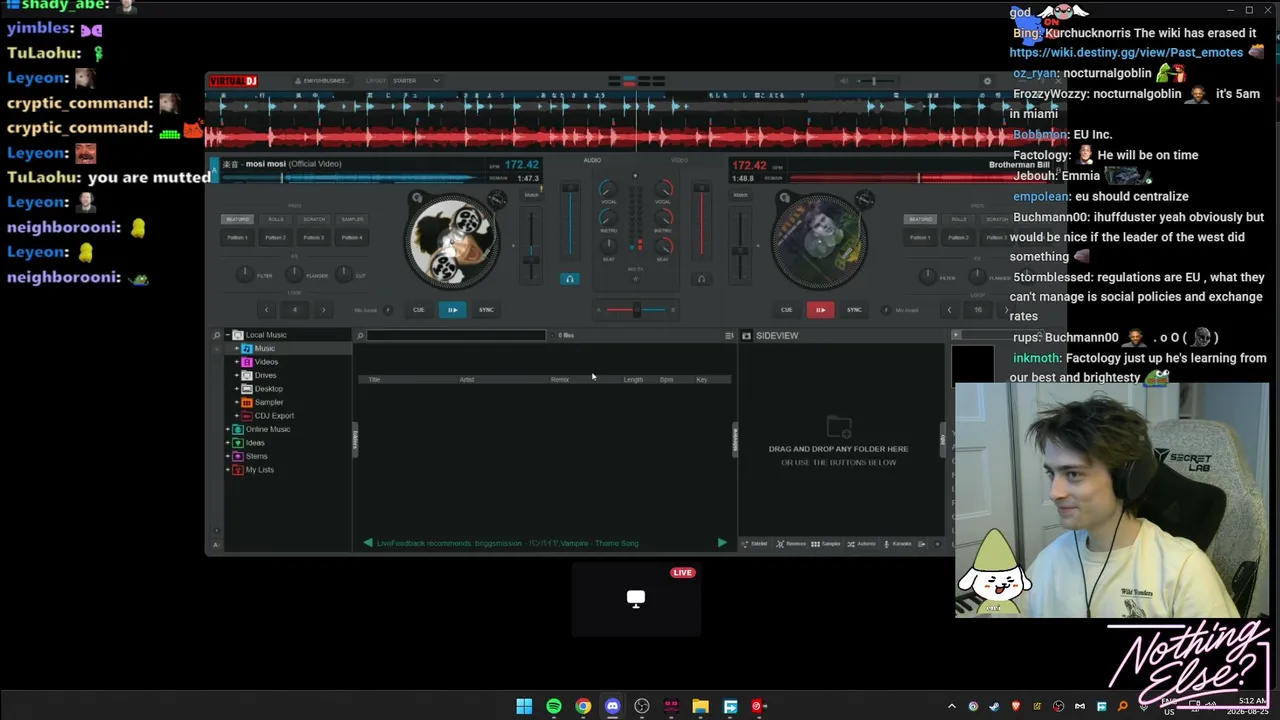This screenshot has width=1280, height=720.
Task: Expand the Videos tree node
Action: click(x=237, y=362)
